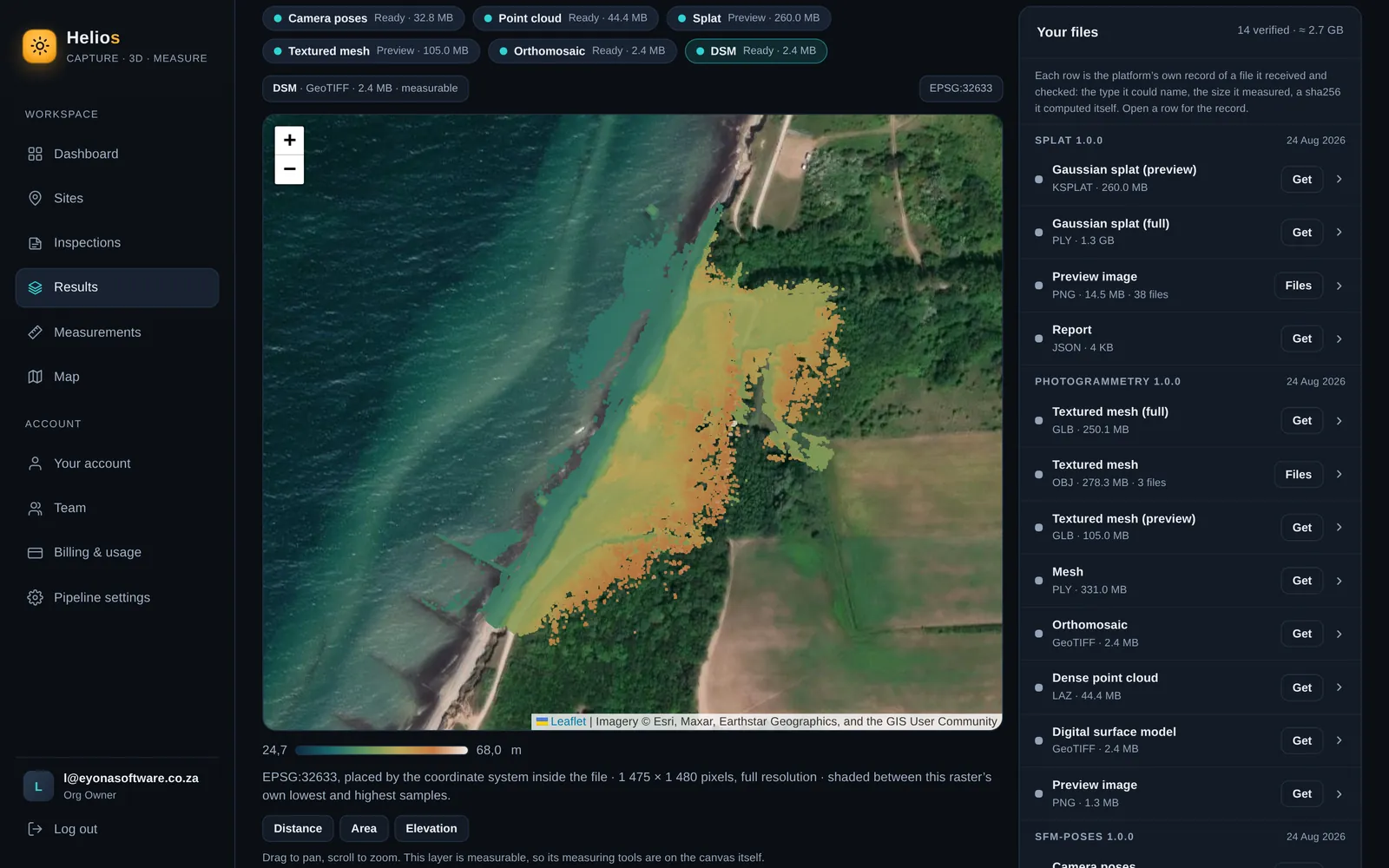Click the Pipeline settings gear icon
The image size is (1389, 868).
pos(35,597)
